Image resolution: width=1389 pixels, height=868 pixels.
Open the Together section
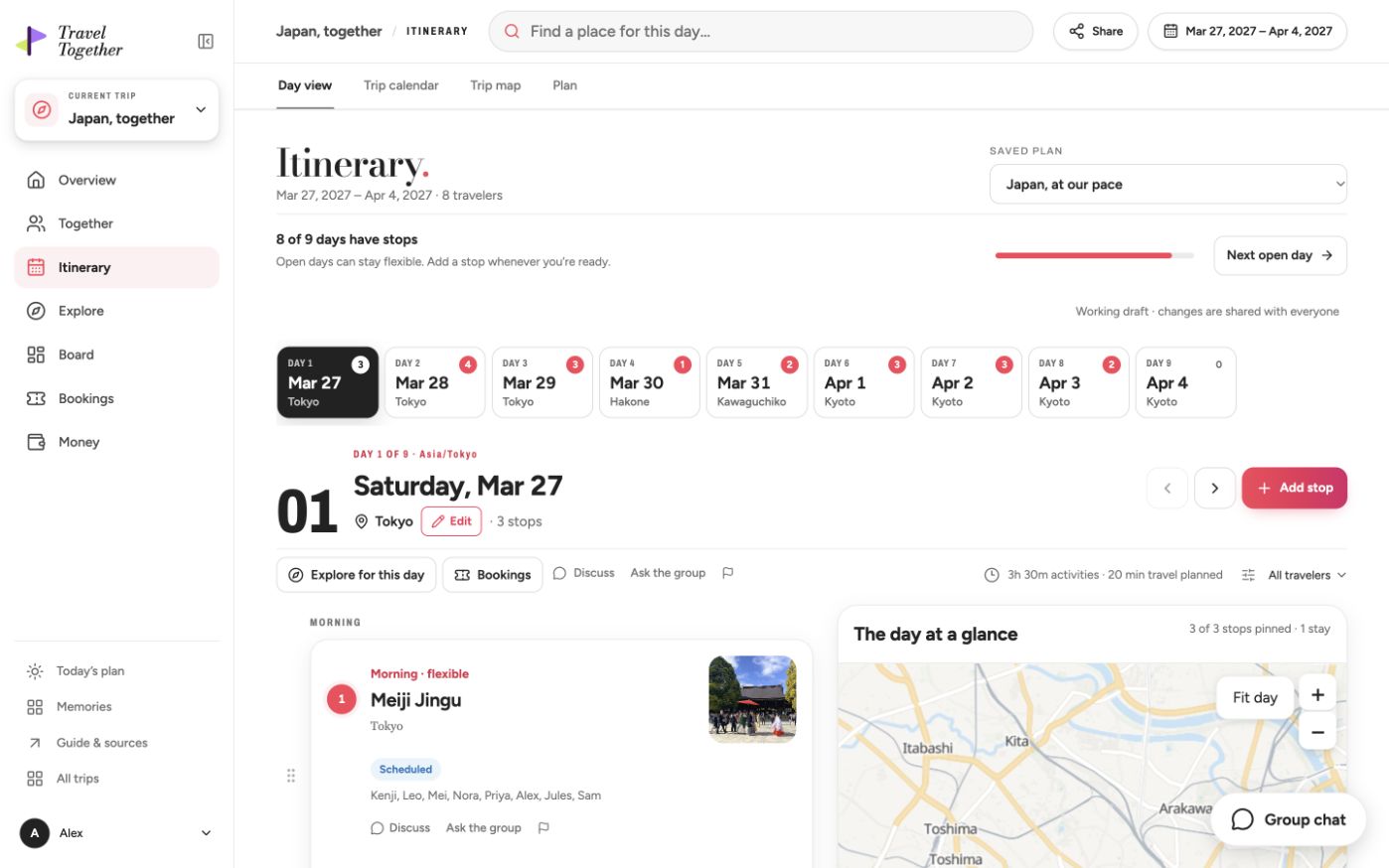tap(117, 223)
